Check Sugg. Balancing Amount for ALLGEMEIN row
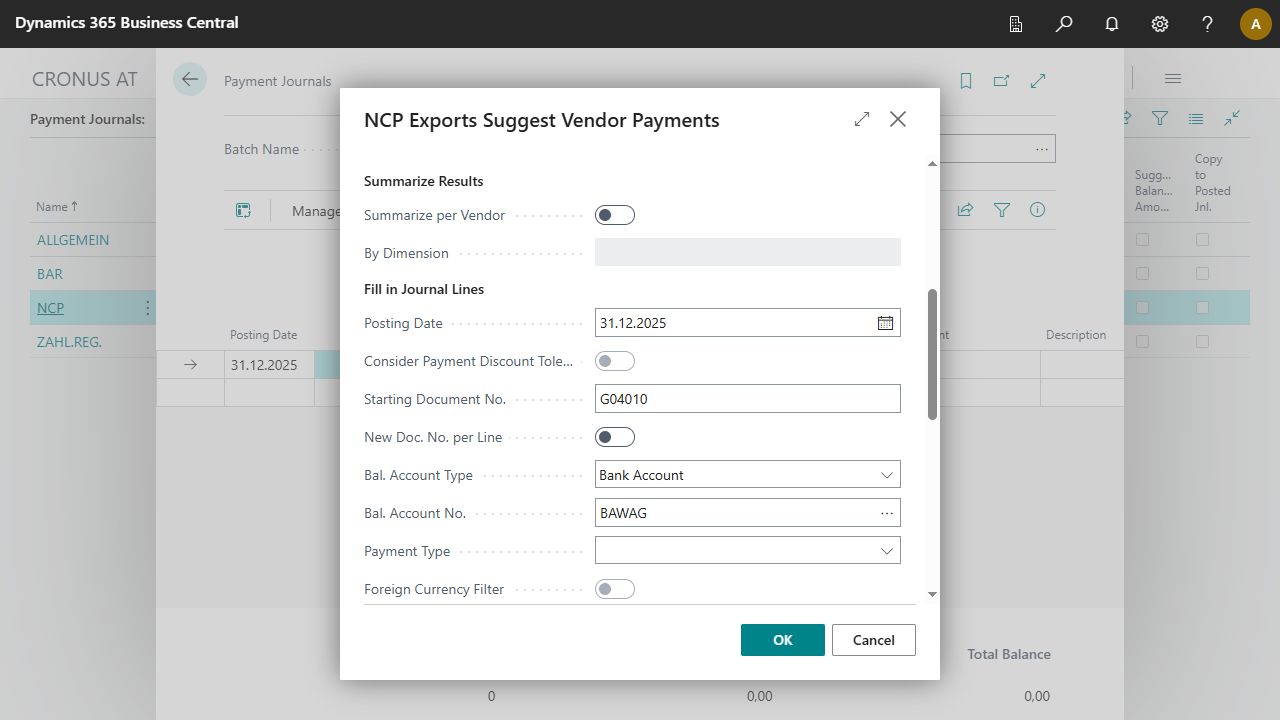Viewport: 1280px width, 720px height. coord(1142,240)
